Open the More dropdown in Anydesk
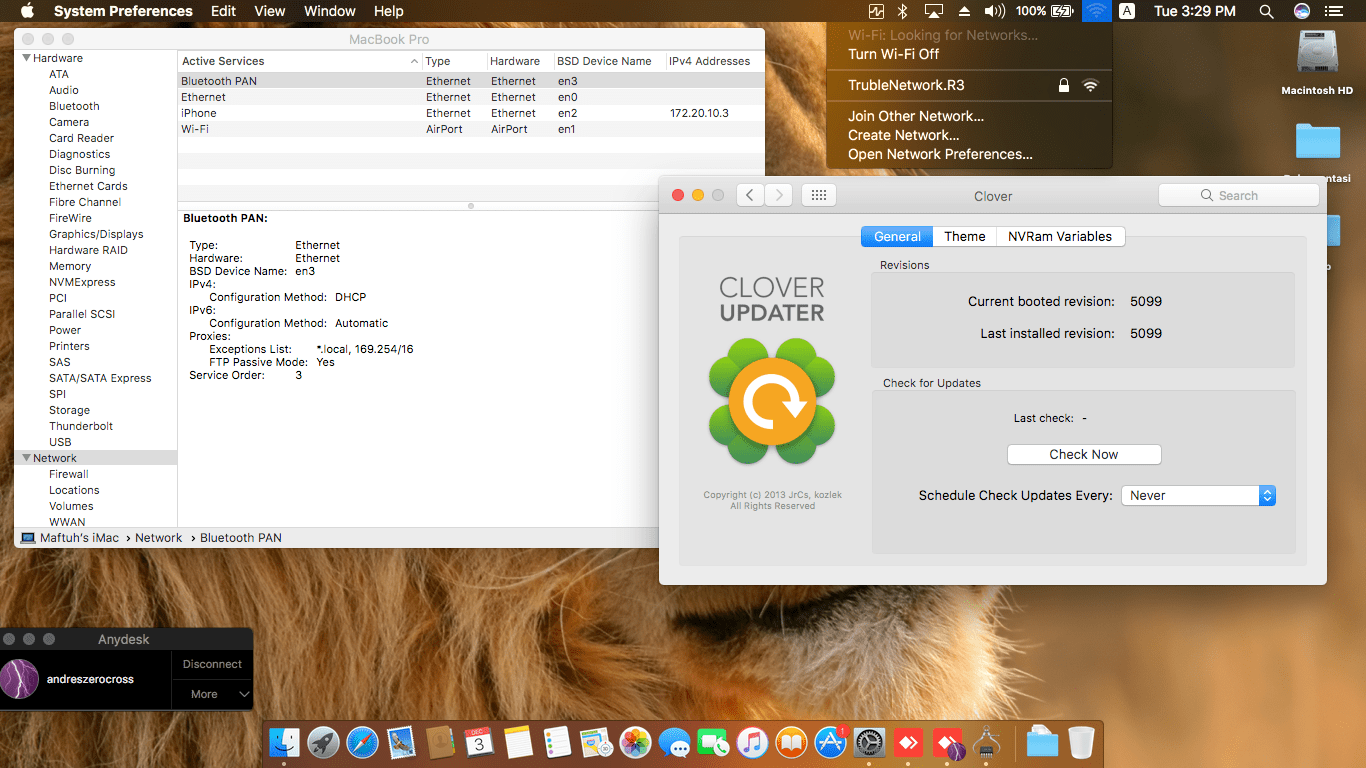The height and width of the screenshot is (768, 1366). click(x=212, y=694)
